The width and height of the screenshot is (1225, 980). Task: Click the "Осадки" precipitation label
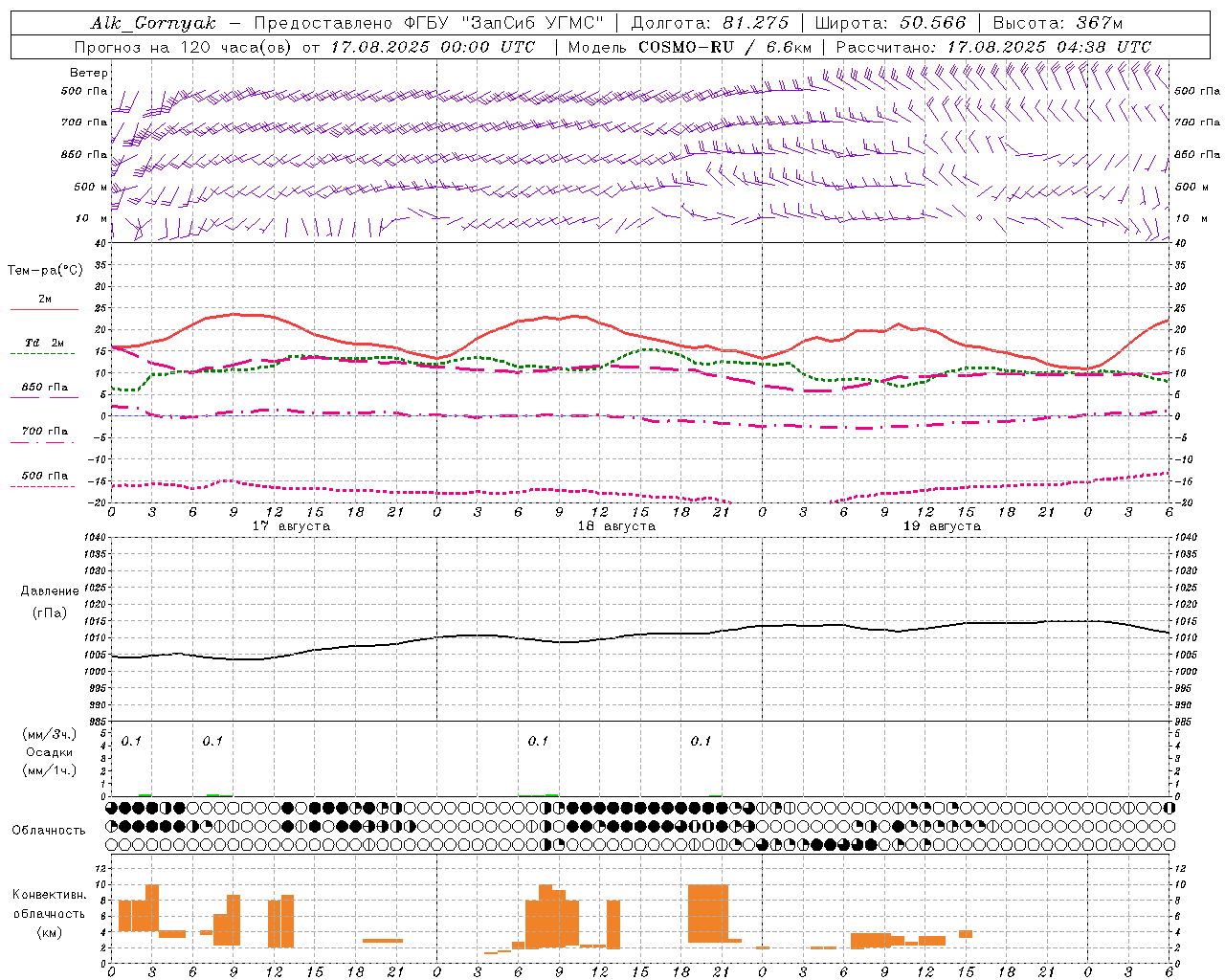(x=50, y=752)
